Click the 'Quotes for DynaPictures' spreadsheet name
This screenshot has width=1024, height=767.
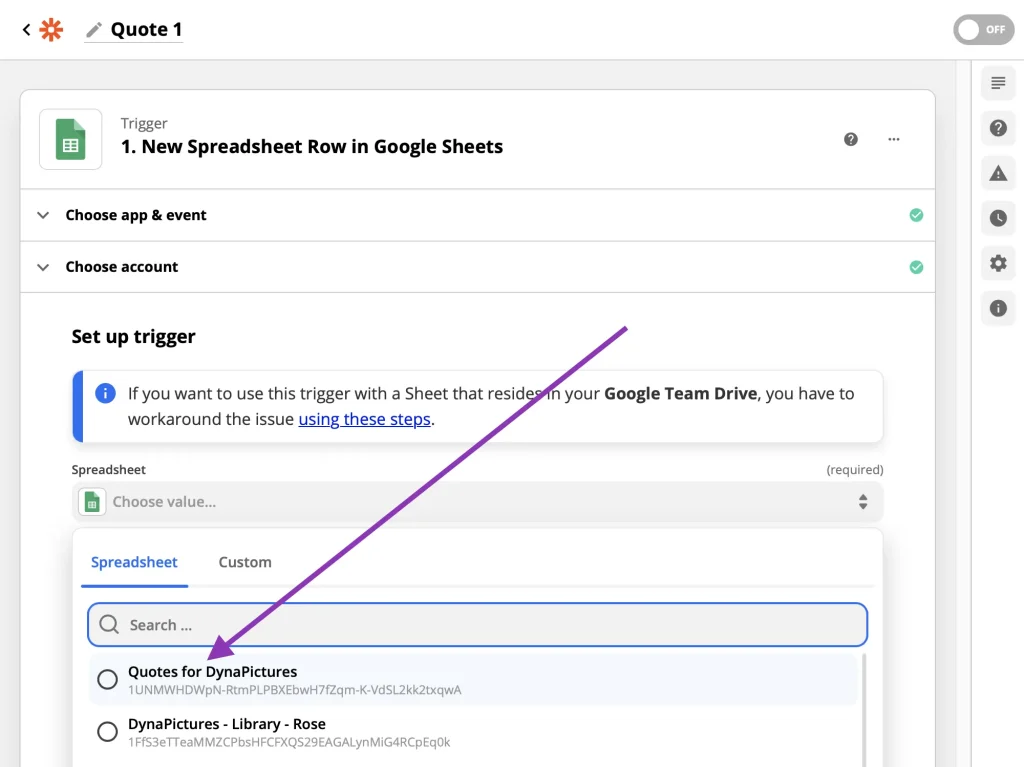click(x=212, y=672)
